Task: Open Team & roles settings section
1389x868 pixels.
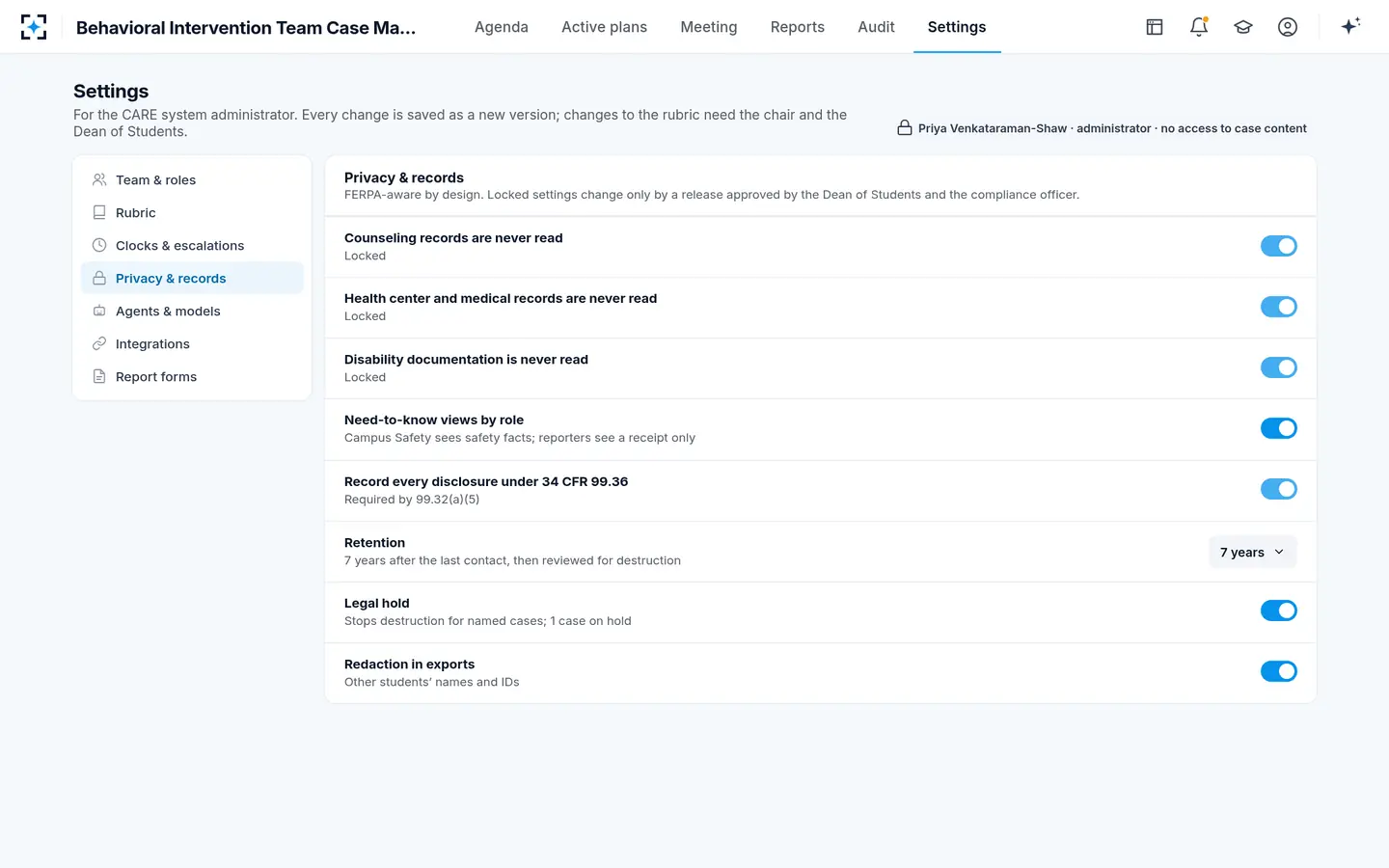Action: coord(192,180)
